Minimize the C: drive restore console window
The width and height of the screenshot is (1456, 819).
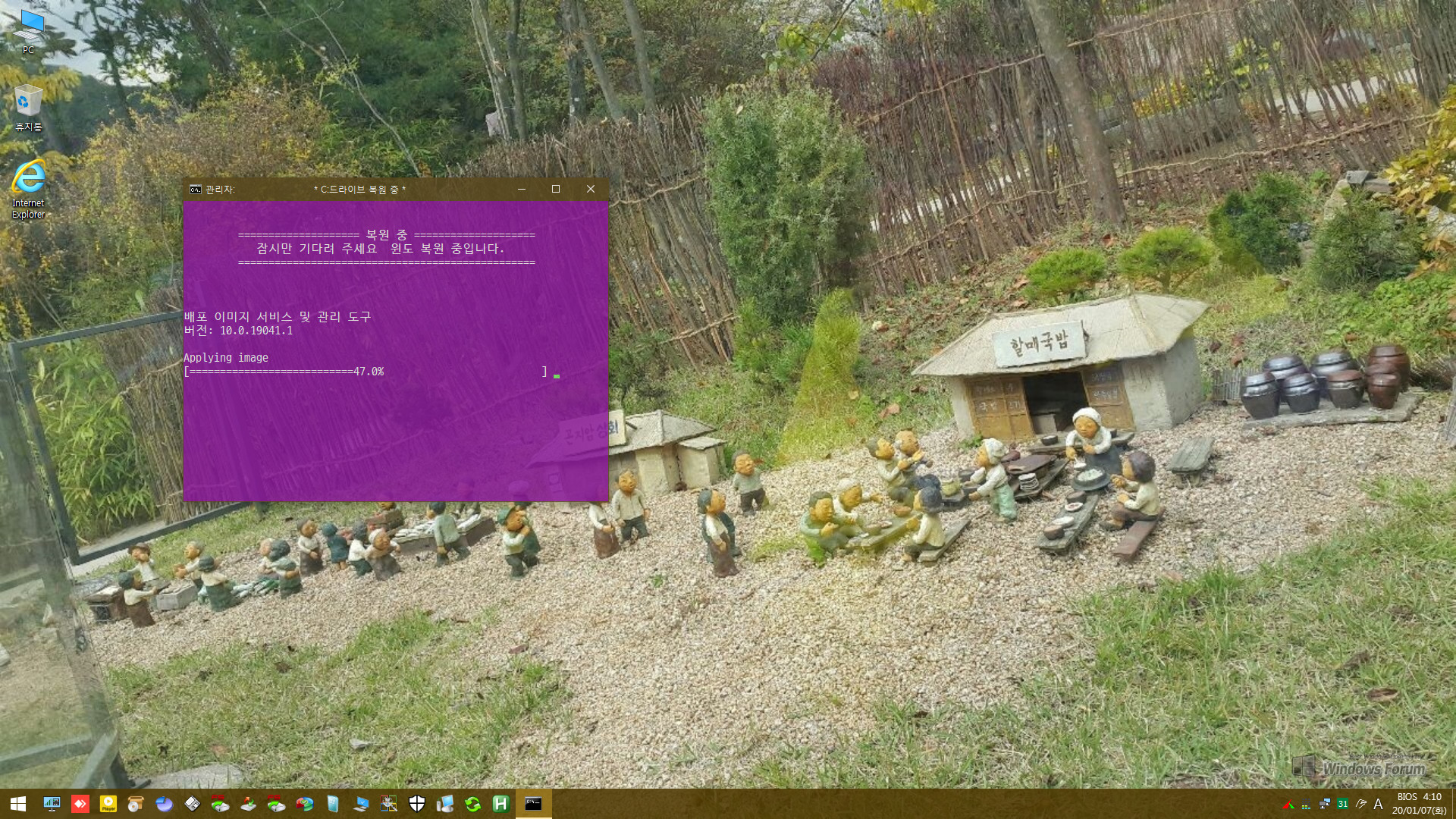(x=521, y=190)
